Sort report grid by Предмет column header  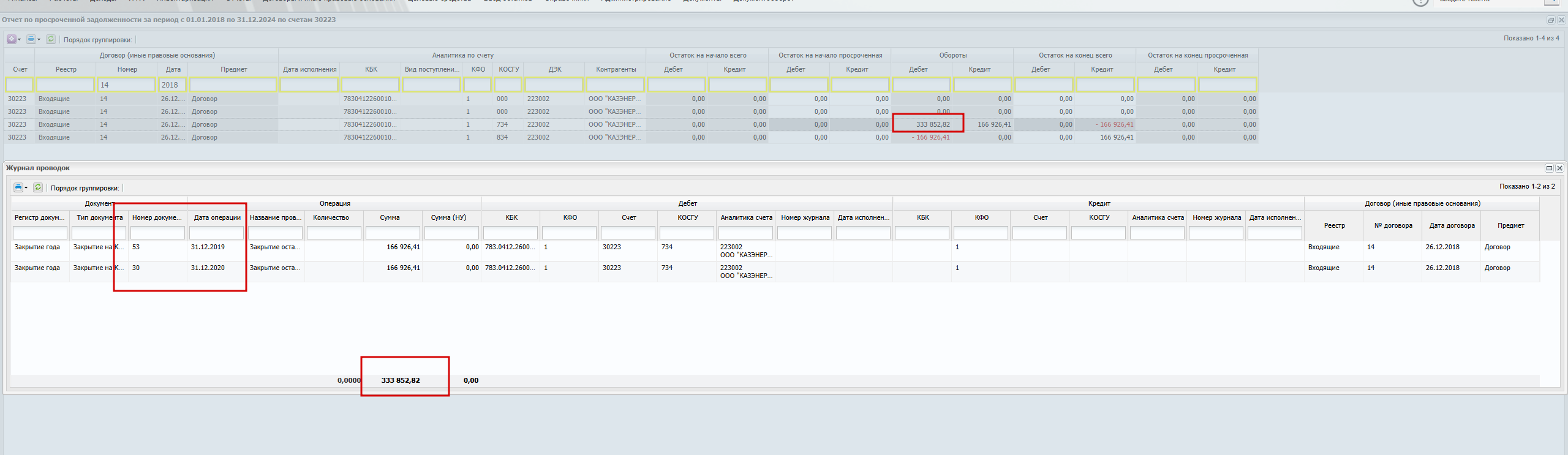pyautogui.click(x=233, y=69)
